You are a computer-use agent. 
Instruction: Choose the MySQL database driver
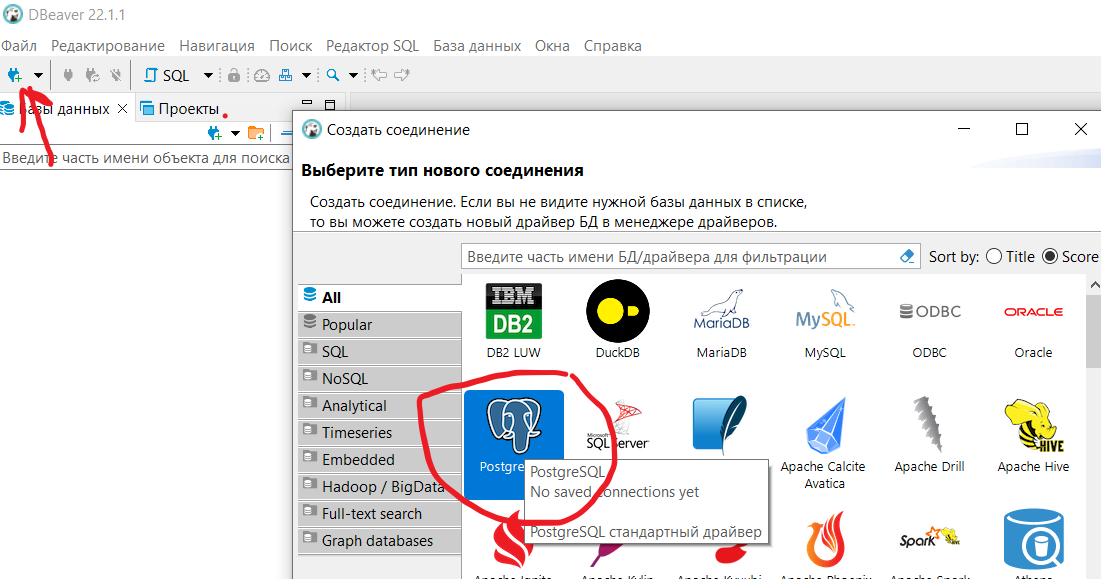825,320
